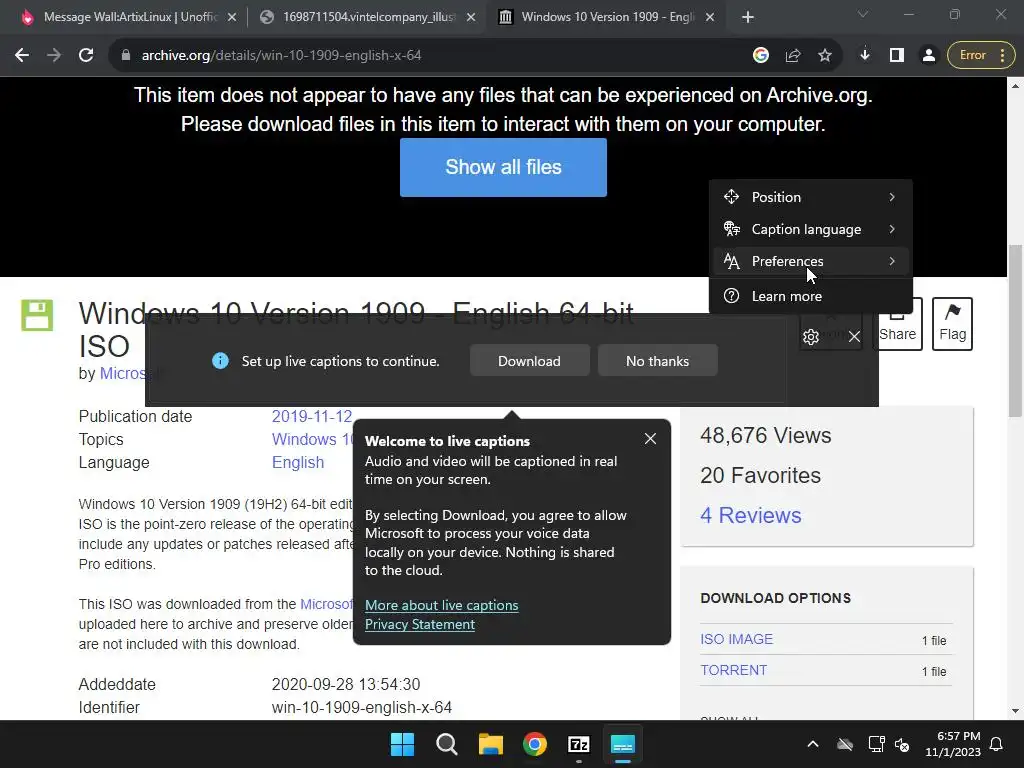Click the Google account icon in address bar
This screenshot has width=1024, height=768.
coord(761,56)
